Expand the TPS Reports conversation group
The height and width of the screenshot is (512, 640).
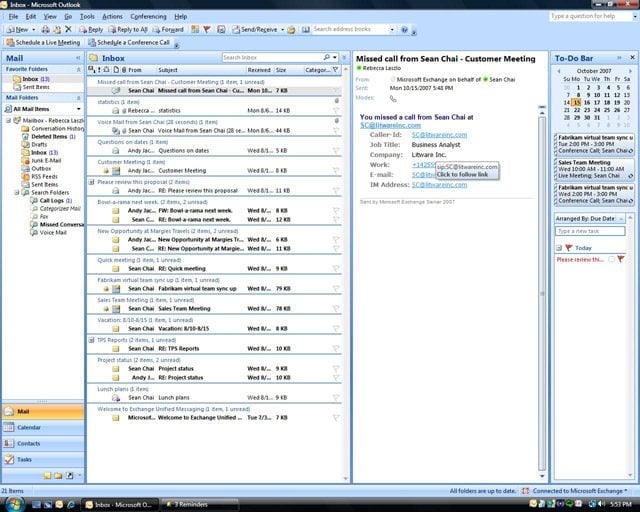click(x=91, y=340)
